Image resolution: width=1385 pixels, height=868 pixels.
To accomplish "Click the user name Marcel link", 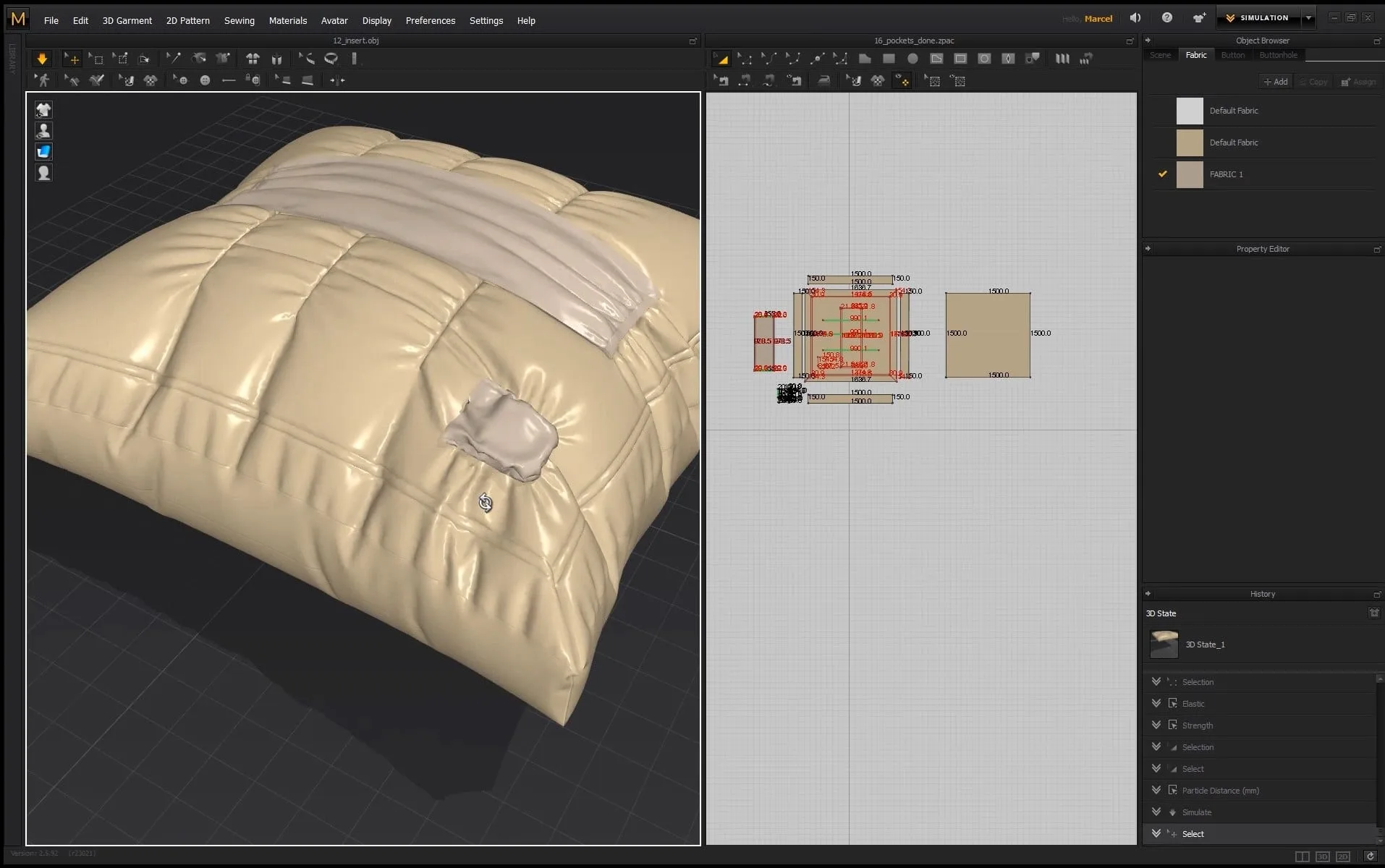I will pos(1098,19).
